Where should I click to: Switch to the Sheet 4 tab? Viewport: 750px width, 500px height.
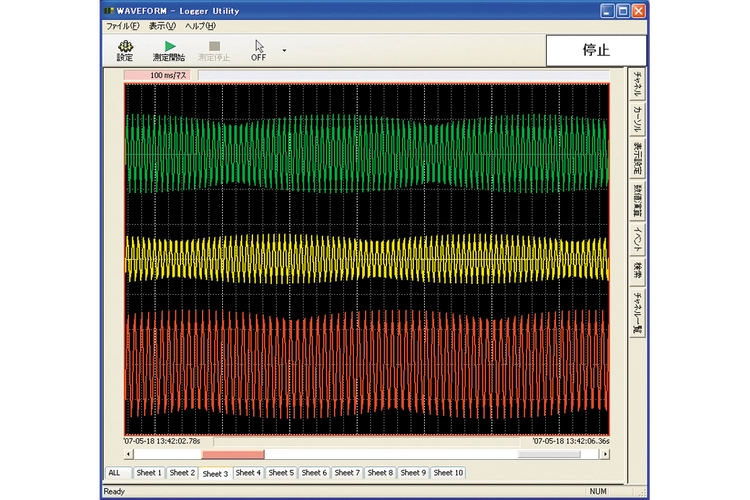tap(248, 473)
